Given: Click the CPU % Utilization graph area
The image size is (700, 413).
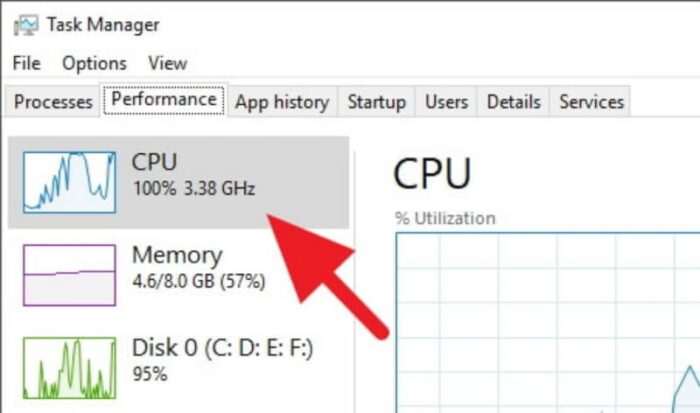Looking at the screenshot, I should pyautogui.click(x=548, y=322).
